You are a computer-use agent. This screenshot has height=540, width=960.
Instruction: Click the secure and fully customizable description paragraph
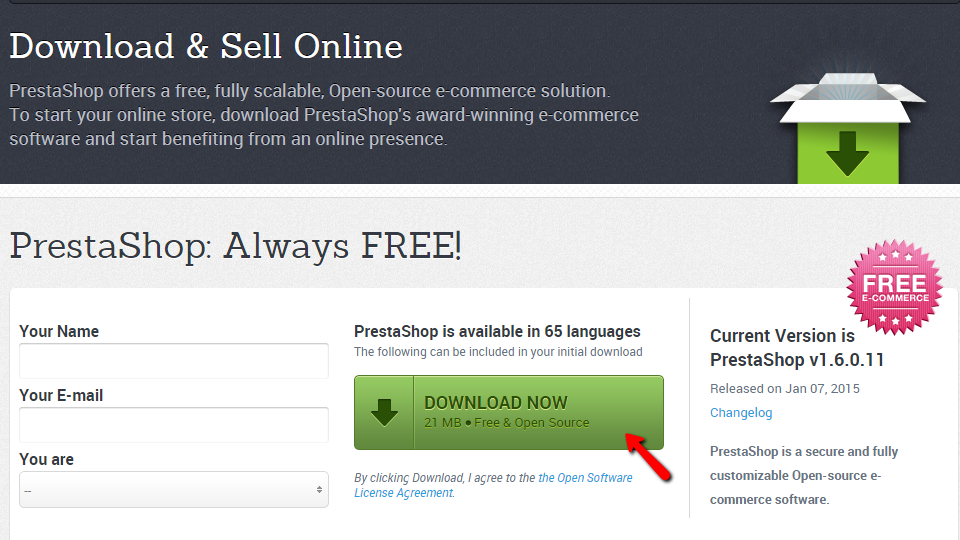[x=804, y=475]
